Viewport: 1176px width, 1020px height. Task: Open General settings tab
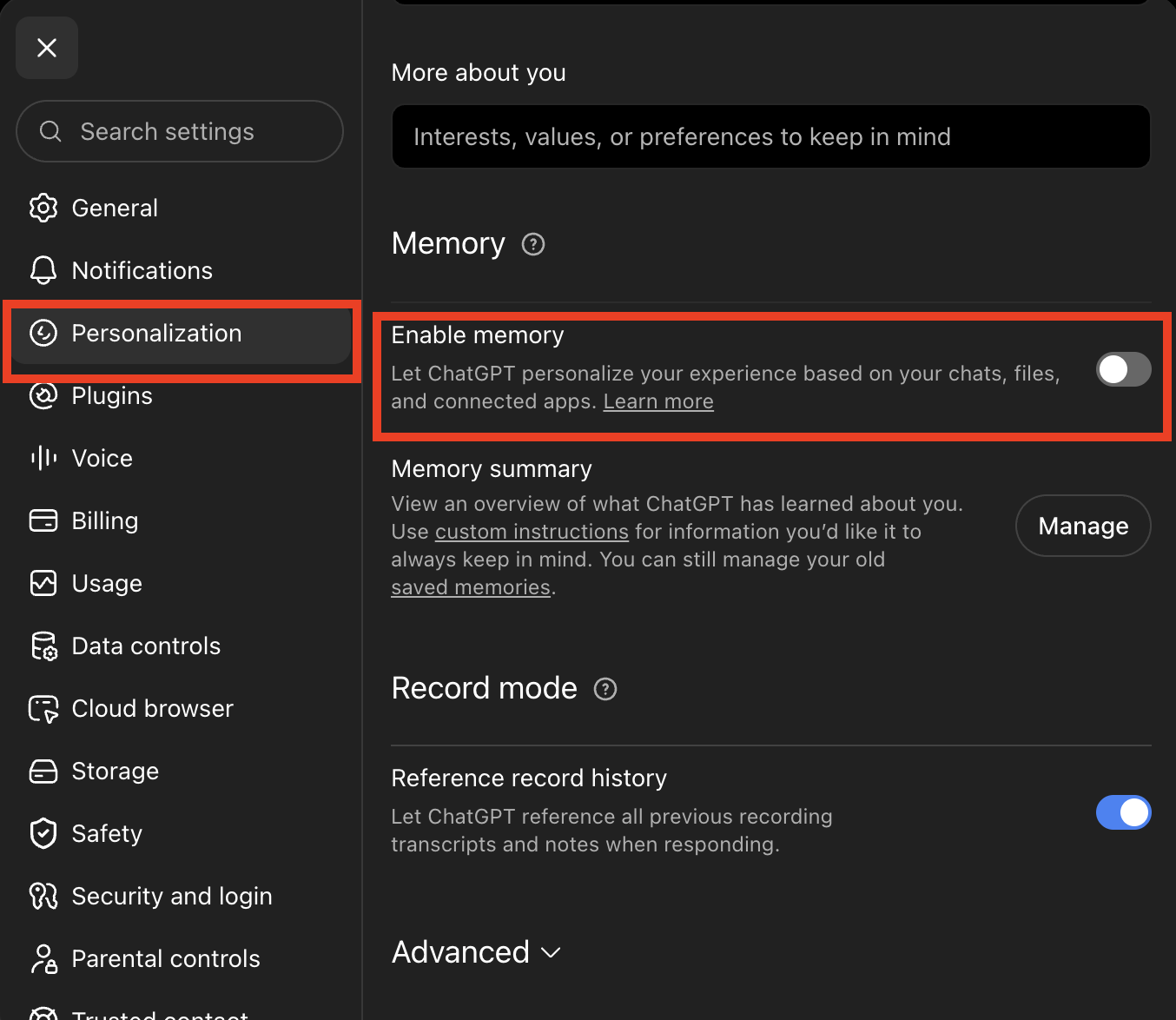[181, 208]
